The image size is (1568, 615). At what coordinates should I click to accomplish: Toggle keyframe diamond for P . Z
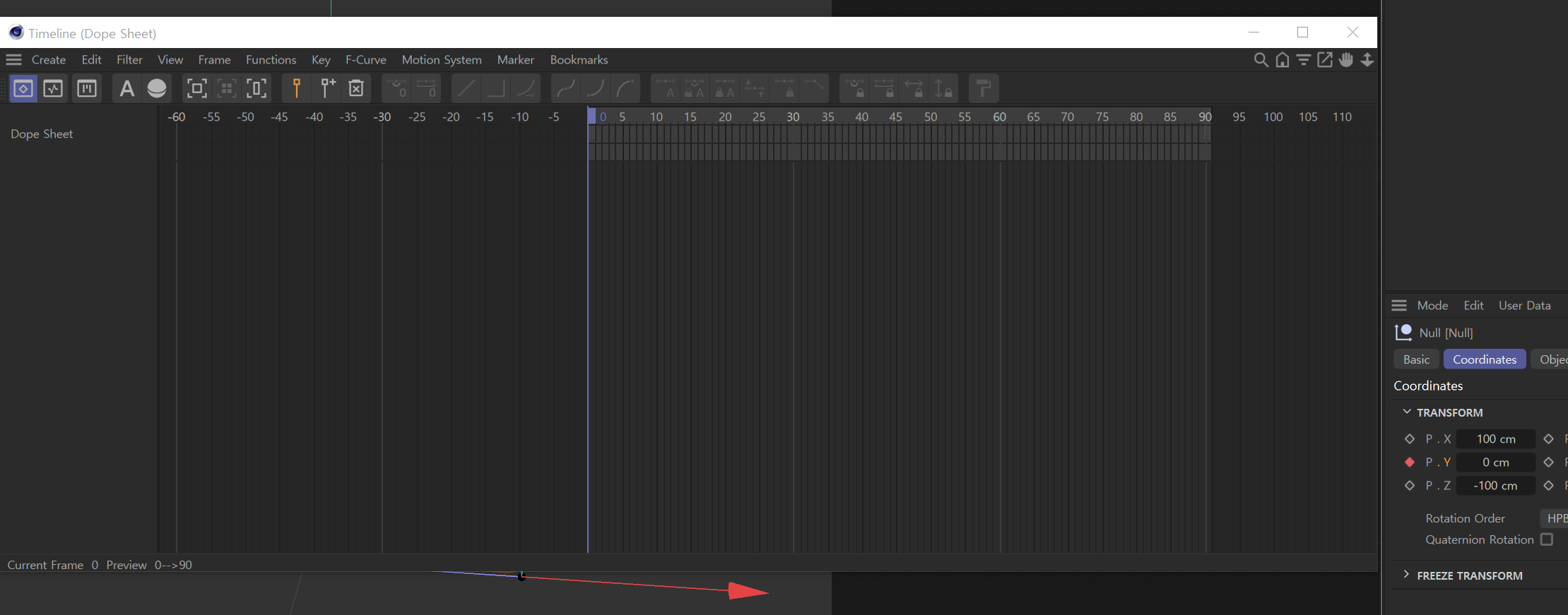pos(1410,486)
